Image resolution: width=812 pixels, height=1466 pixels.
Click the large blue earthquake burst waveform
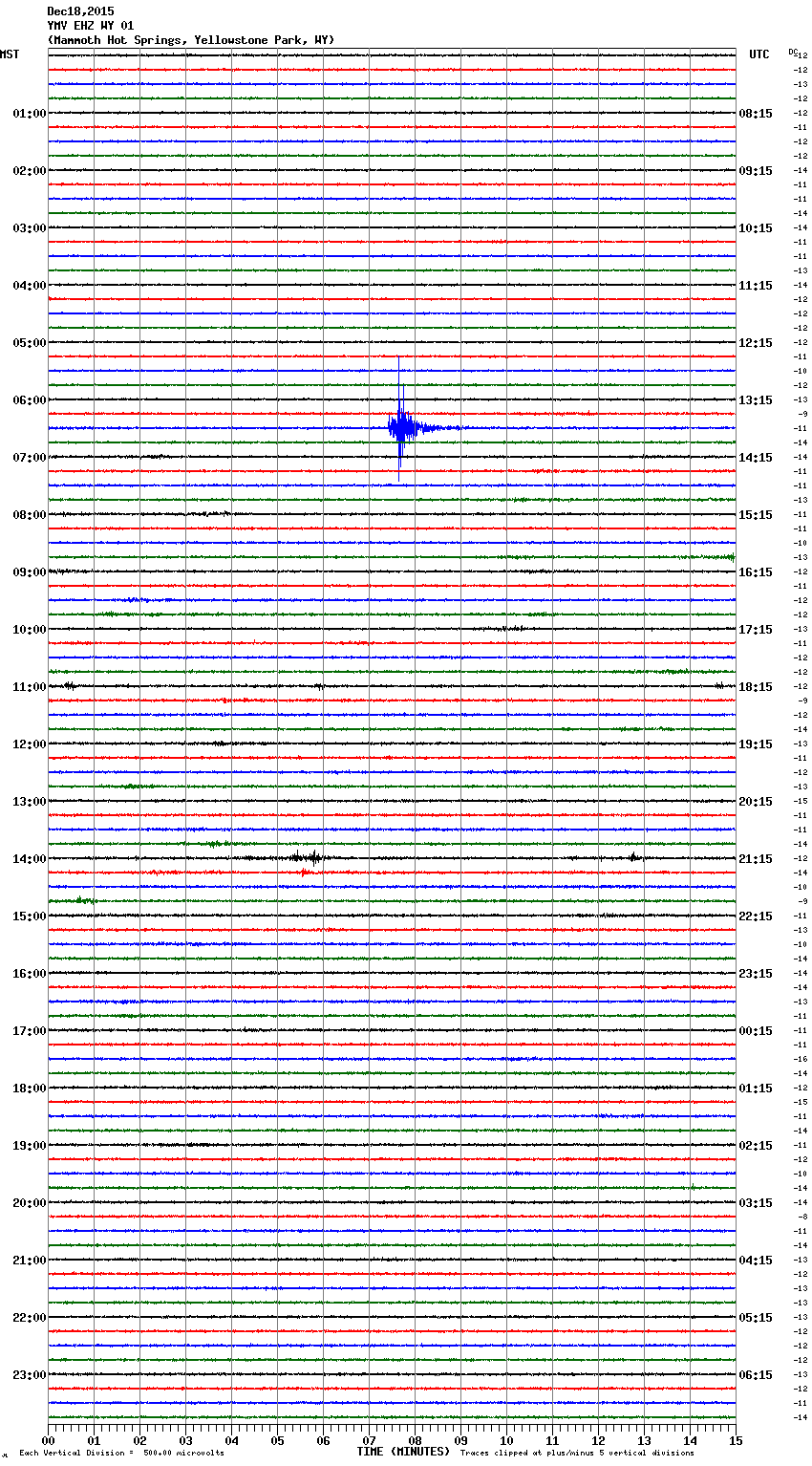click(401, 427)
